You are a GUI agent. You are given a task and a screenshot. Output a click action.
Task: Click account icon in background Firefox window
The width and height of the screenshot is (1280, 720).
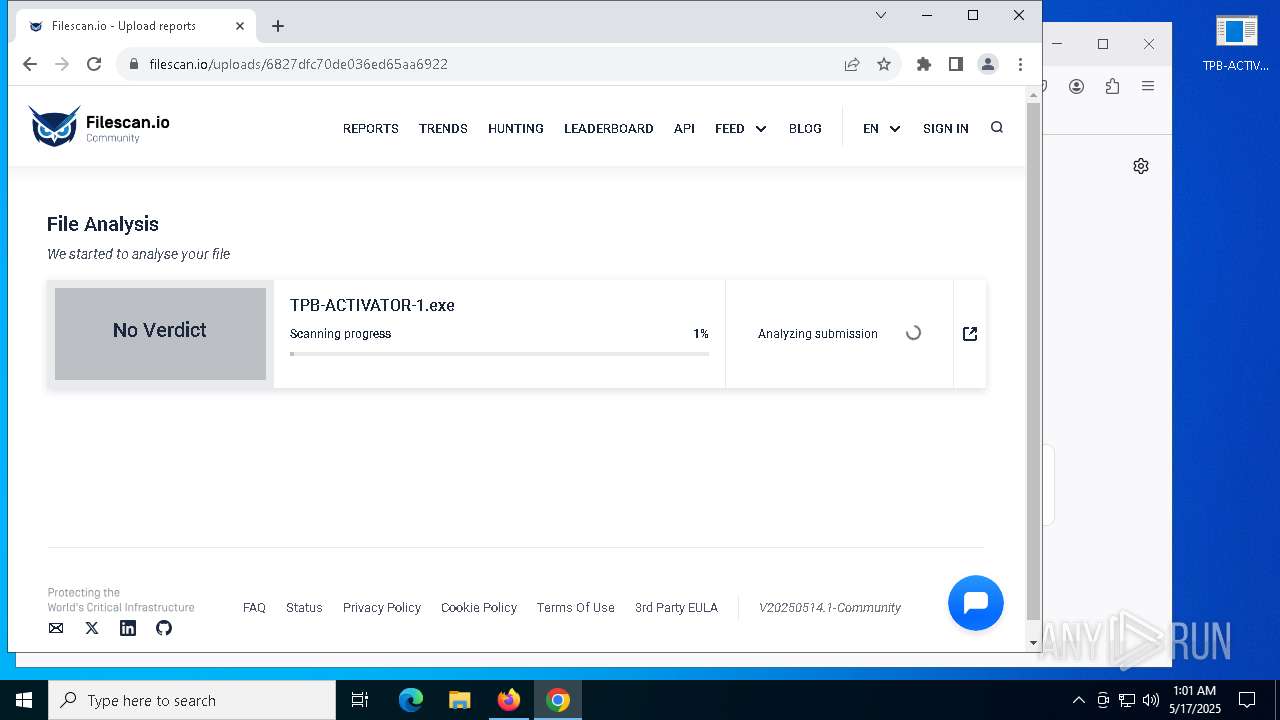click(1076, 86)
